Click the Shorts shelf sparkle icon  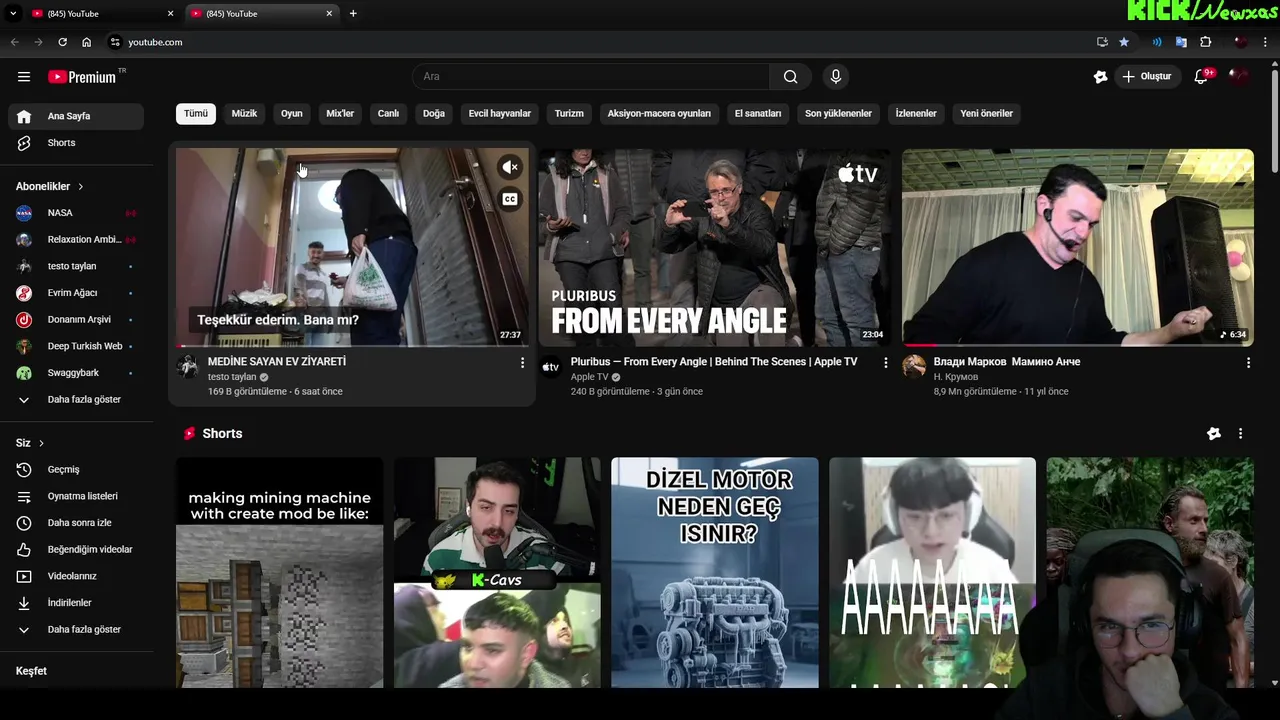[1214, 434]
